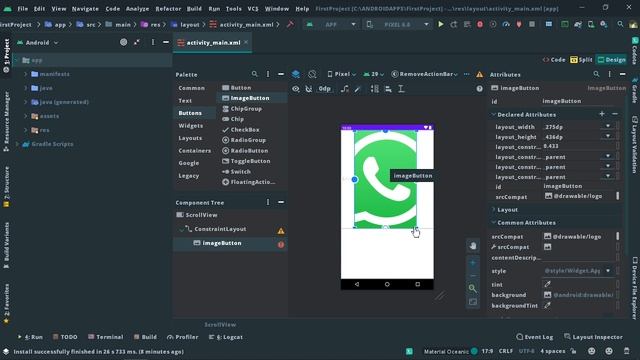Pick a backgroundTint color with eyedropper
This screenshot has height=360, width=640.
pos(548,305)
